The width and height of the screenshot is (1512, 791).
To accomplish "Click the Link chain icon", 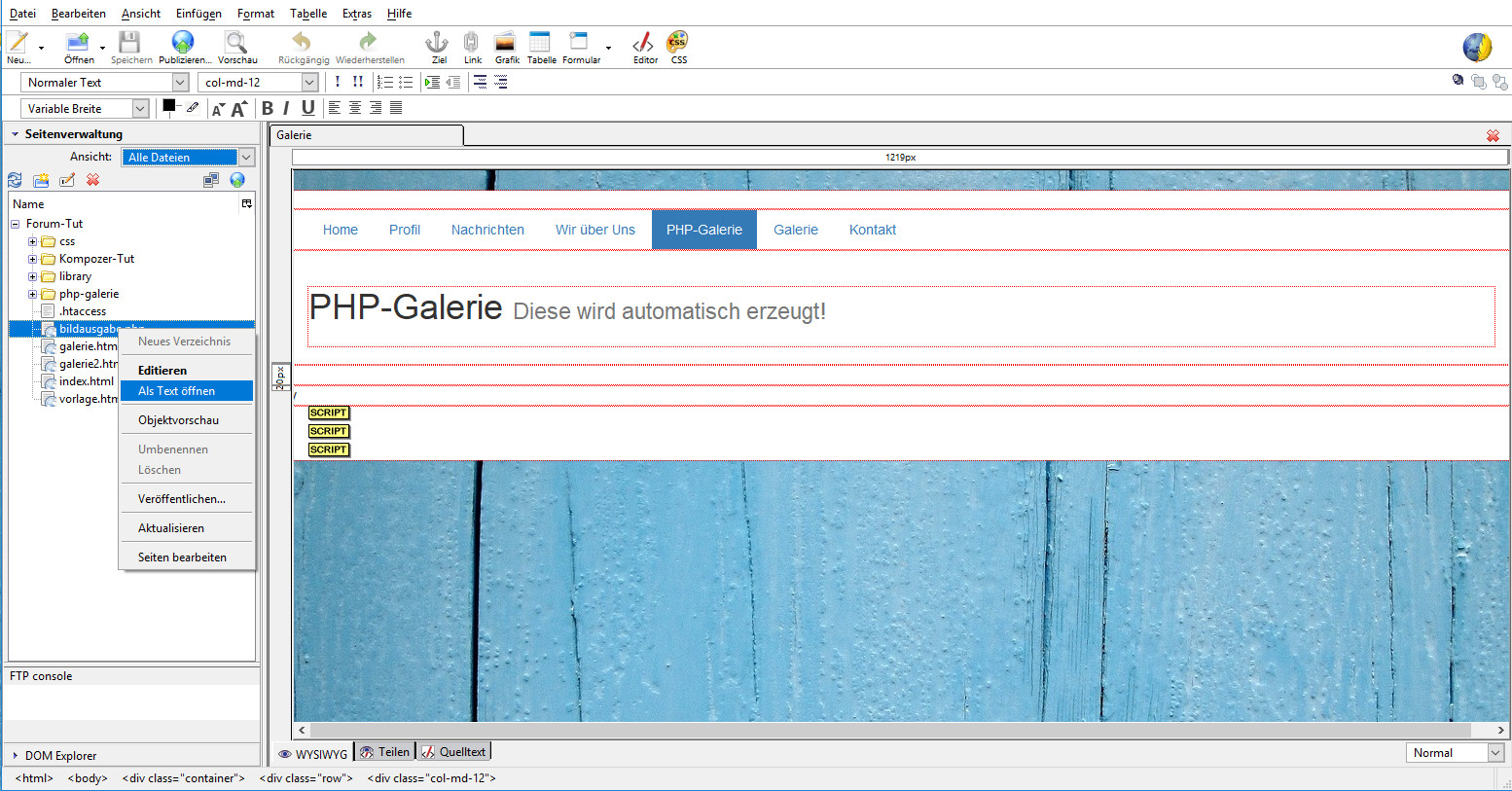I will pos(472,42).
